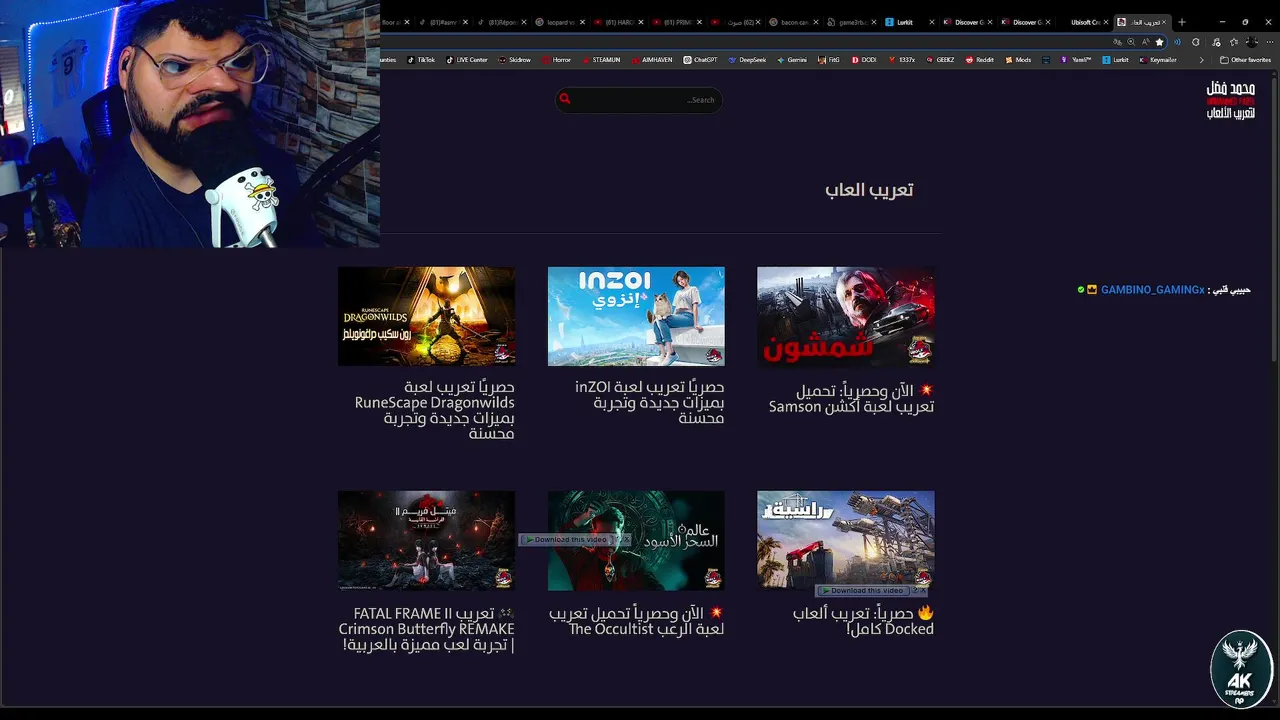
Task: Open the AIMHAVEN bookmark
Action: [651, 60]
